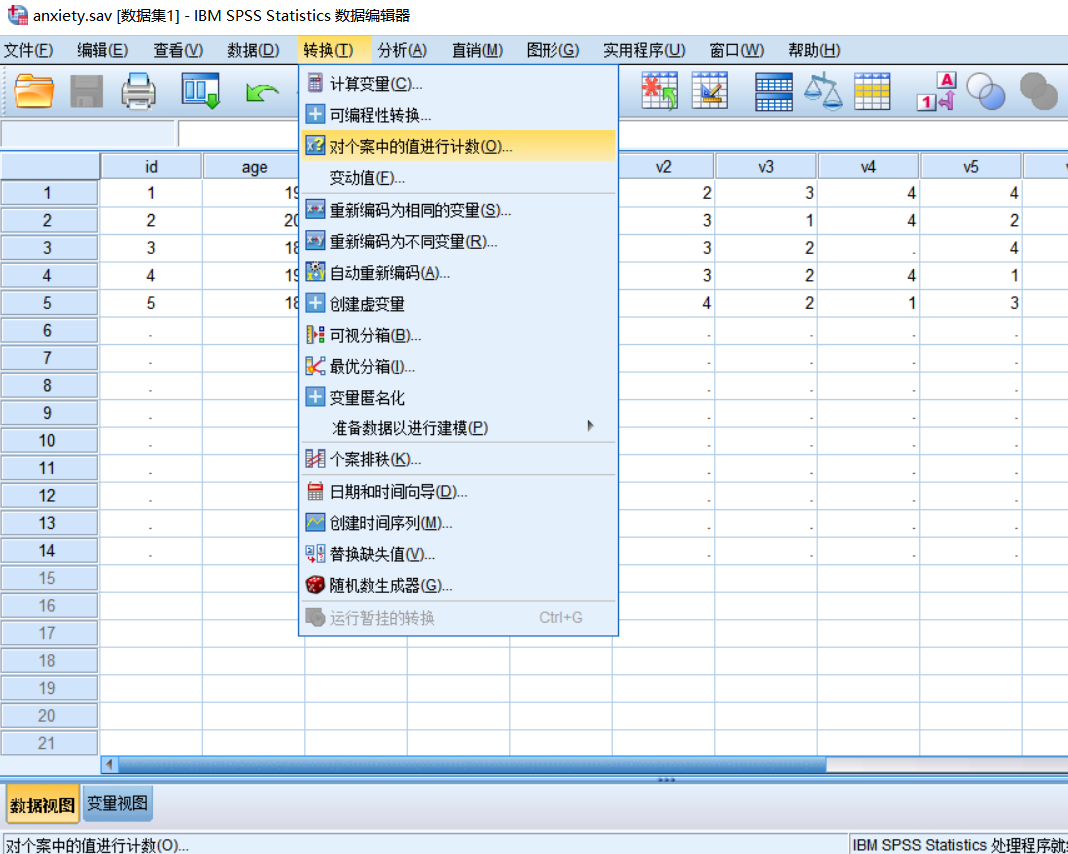
Task: Select the v2 column header
Action: tap(663, 167)
